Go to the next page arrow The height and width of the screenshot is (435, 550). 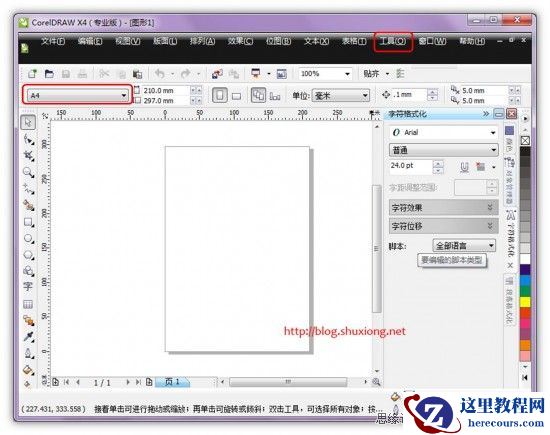(x=128, y=382)
